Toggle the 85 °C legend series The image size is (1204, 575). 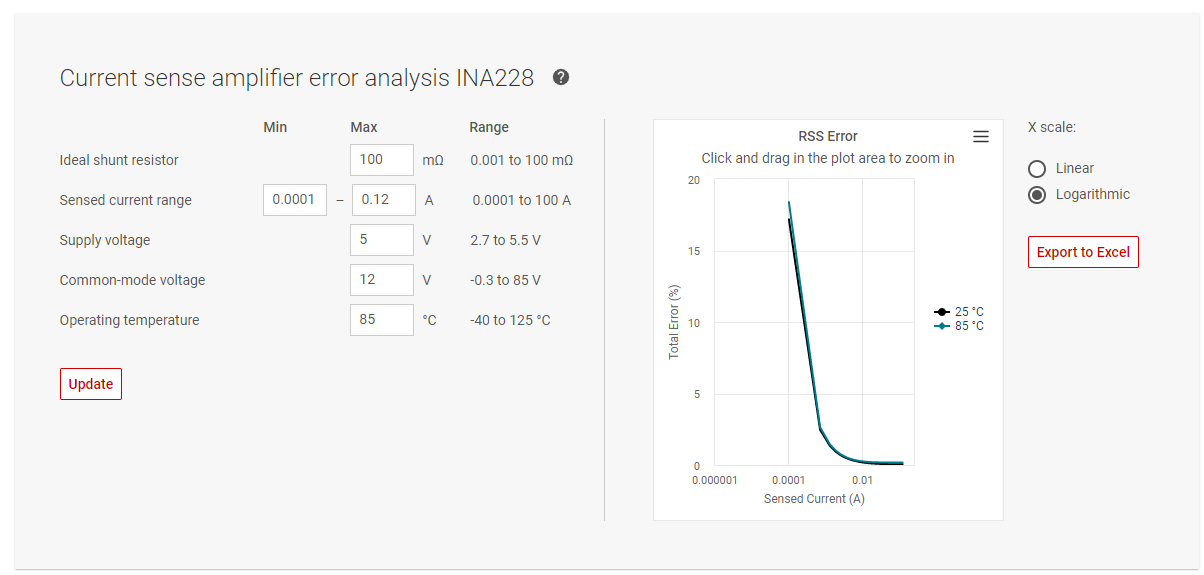959,326
